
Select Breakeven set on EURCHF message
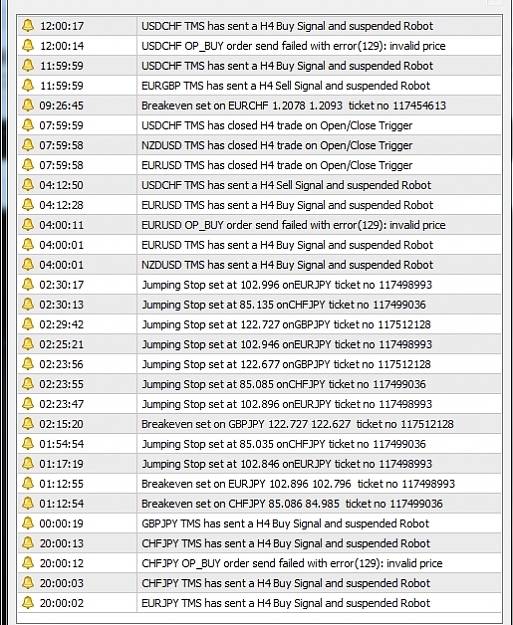[x=293, y=106]
